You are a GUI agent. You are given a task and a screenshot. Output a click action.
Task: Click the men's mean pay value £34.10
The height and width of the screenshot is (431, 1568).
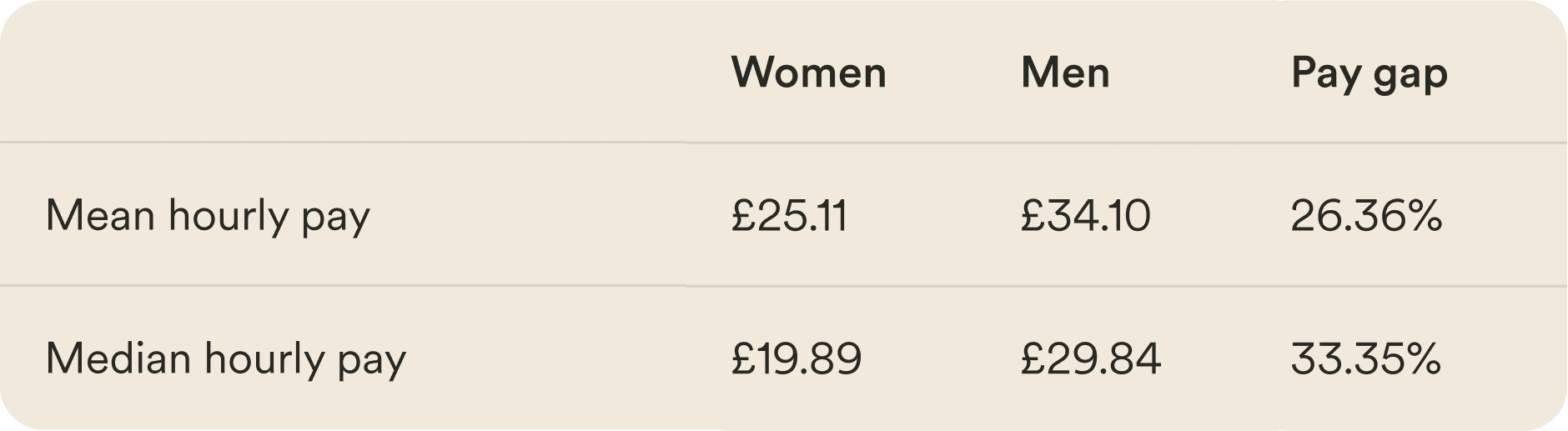(1085, 216)
